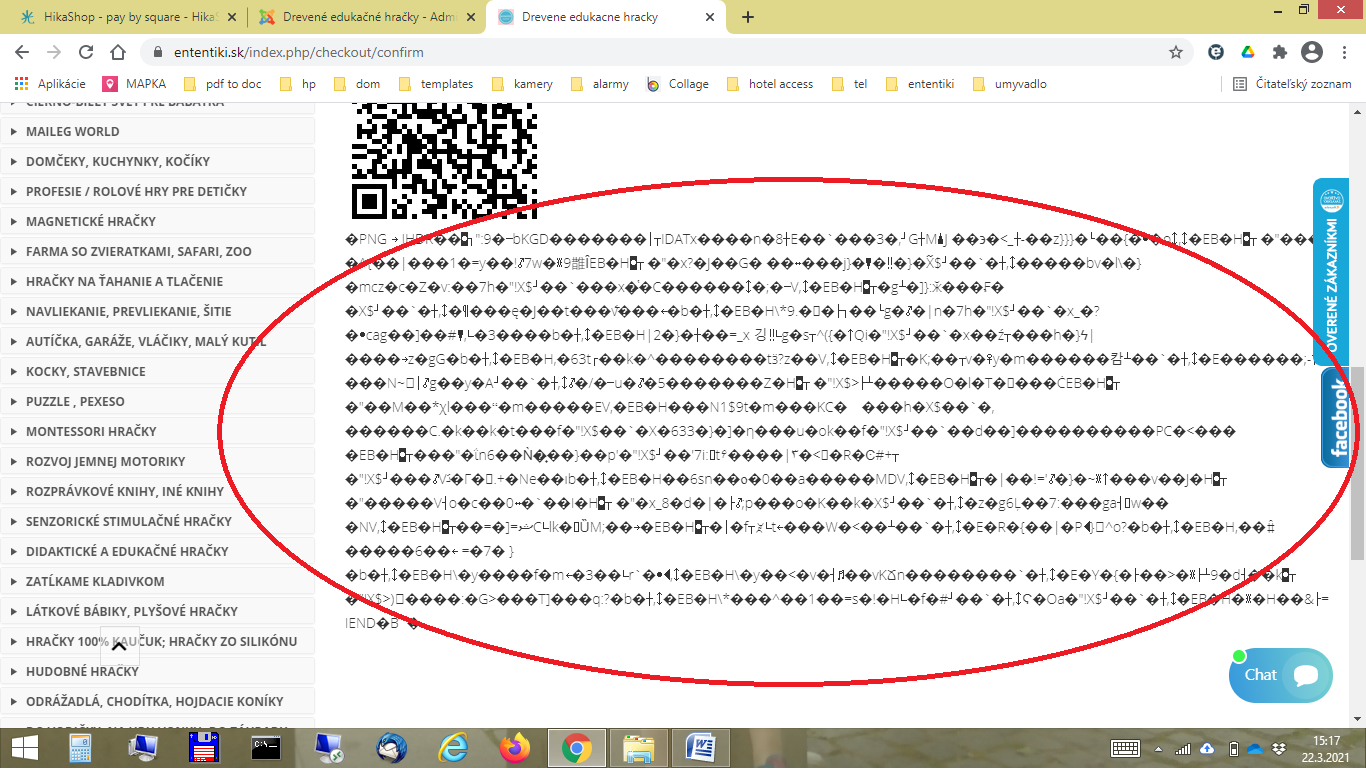1366x776 pixels.
Task: Open the Extensions puzzle icon
Action: [1279, 52]
